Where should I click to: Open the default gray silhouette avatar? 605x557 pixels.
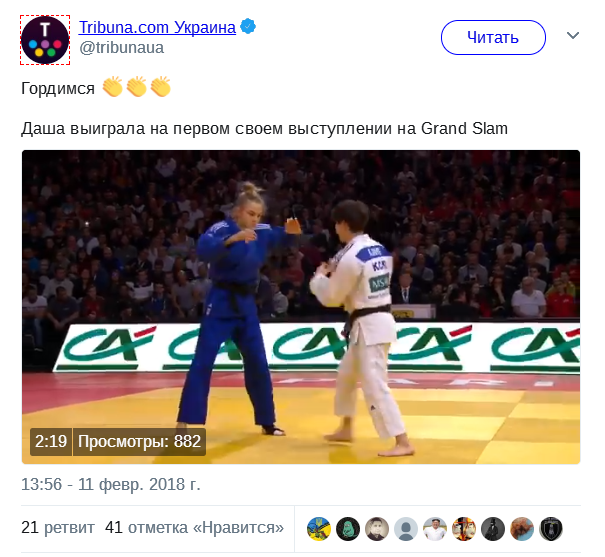(x=406, y=529)
